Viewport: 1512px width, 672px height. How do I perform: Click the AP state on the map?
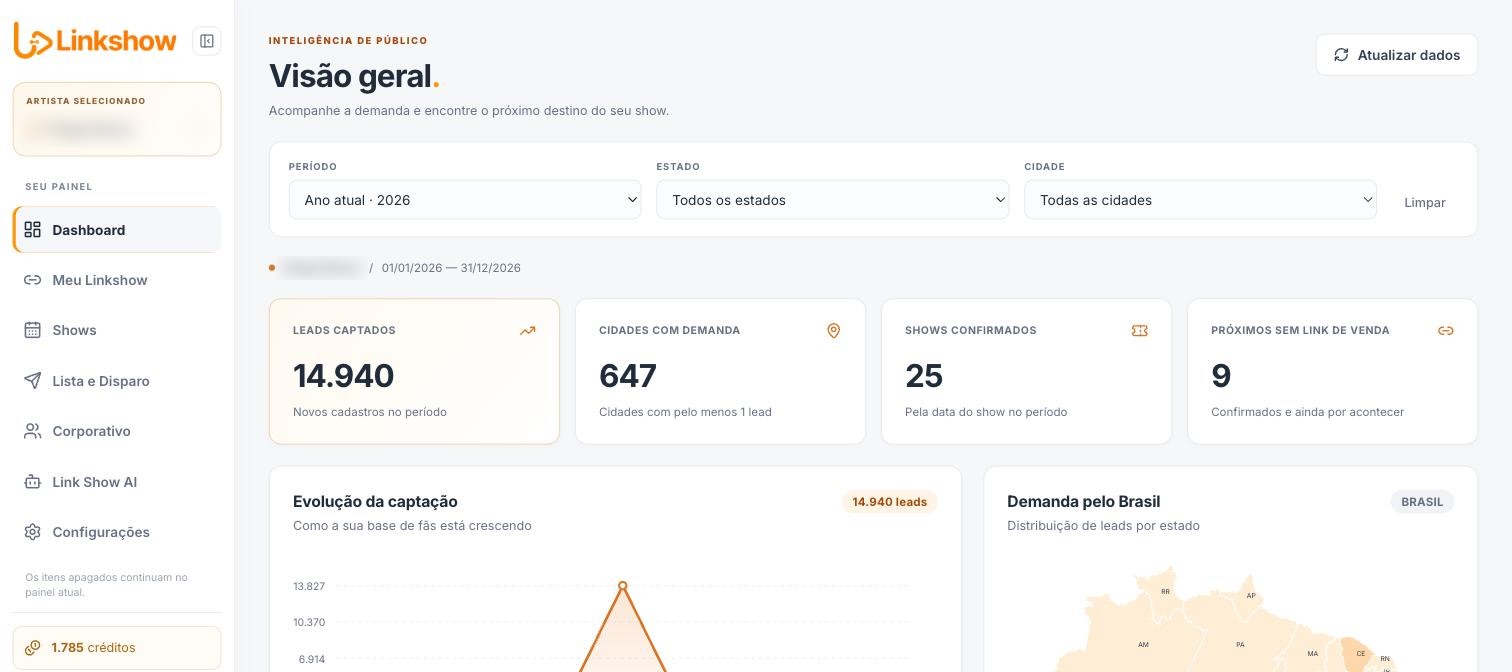coord(1251,596)
